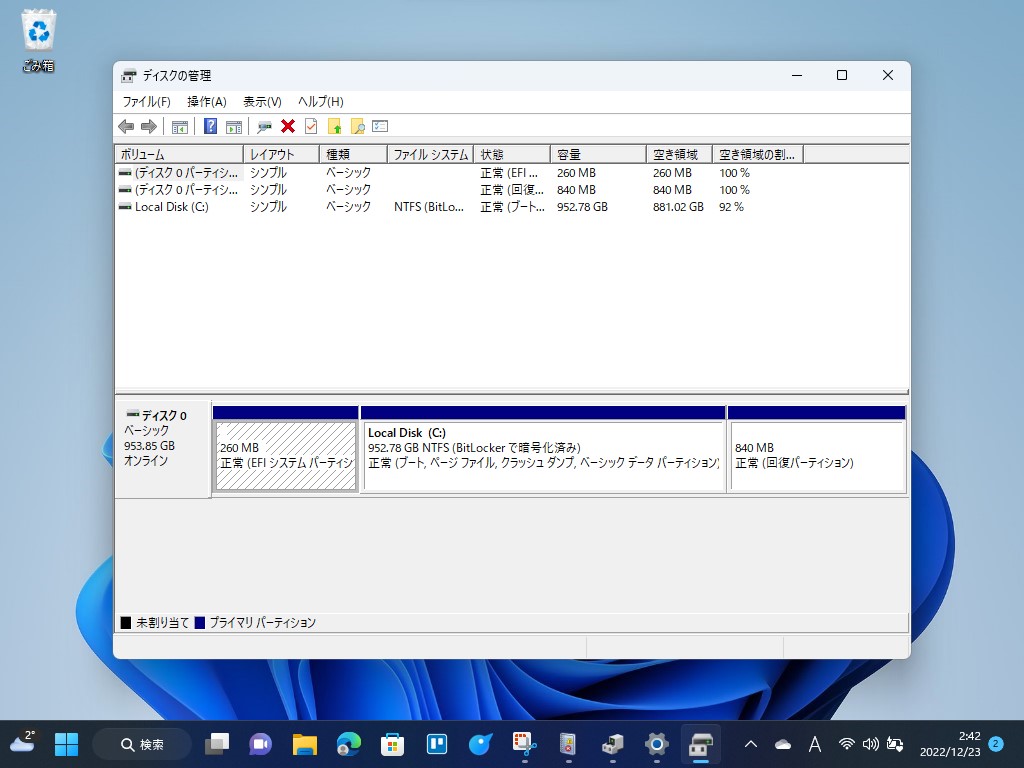The height and width of the screenshot is (768, 1024).
Task: Open the 操作(A) menu
Action: 207,101
